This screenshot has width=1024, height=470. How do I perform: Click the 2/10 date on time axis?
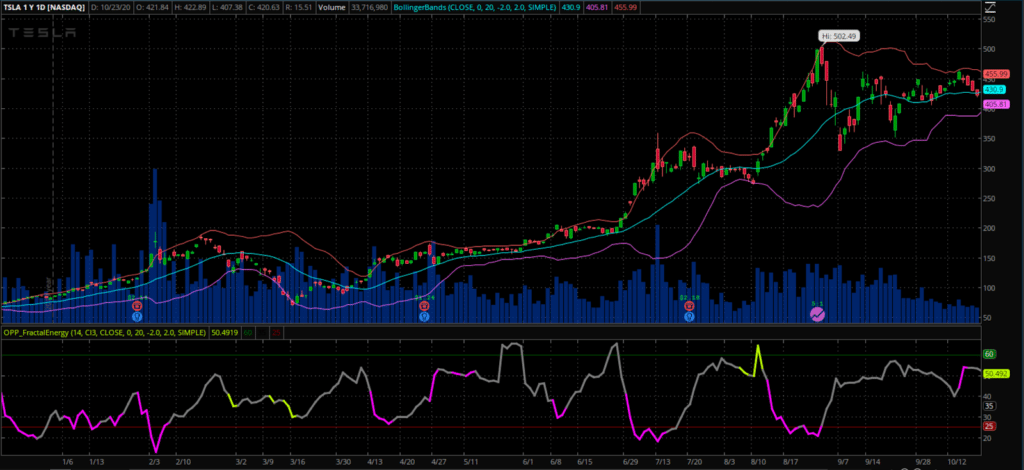(183, 462)
